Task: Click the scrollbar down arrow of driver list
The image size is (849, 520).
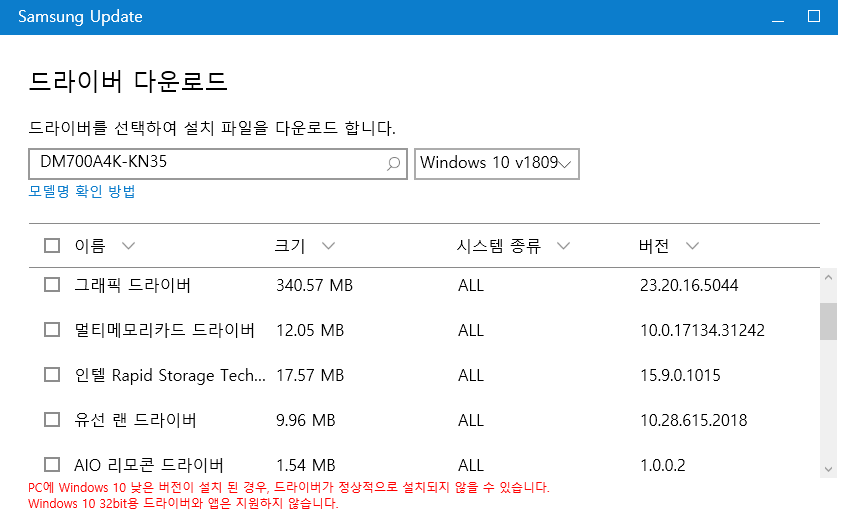Action: coord(828,469)
